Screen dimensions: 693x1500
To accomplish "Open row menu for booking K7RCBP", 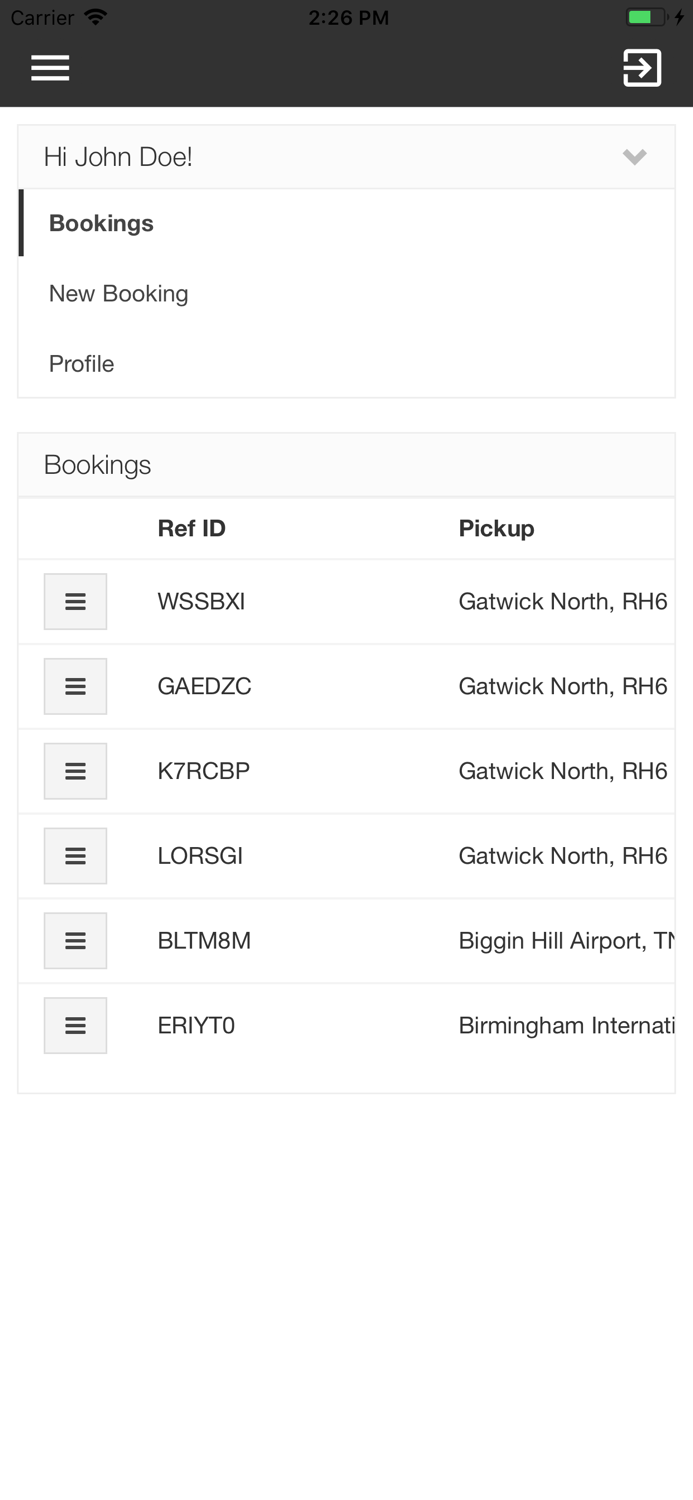I will (x=75, y=771).
